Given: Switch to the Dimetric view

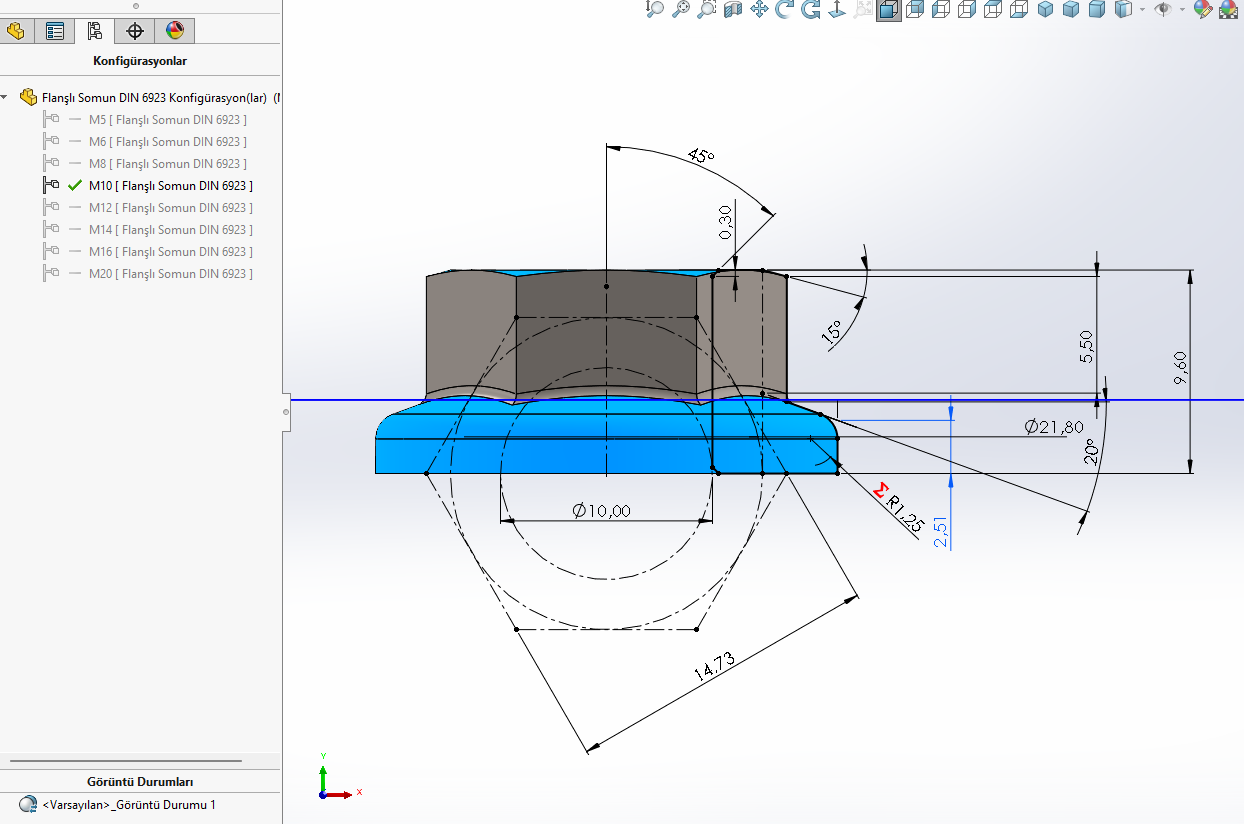Looking at the screenshot, I should pos(1097,10).
